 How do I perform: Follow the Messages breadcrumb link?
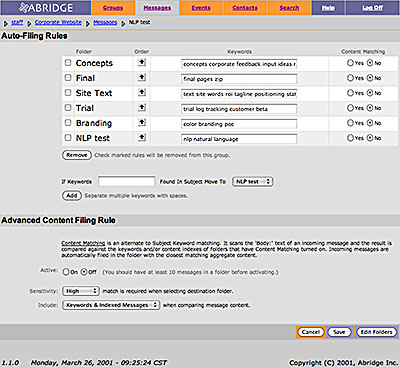point(105,23)
